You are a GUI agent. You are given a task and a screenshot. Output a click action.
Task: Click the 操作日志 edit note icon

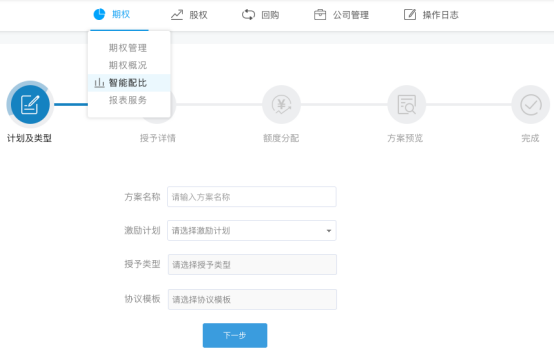(410, 15)
